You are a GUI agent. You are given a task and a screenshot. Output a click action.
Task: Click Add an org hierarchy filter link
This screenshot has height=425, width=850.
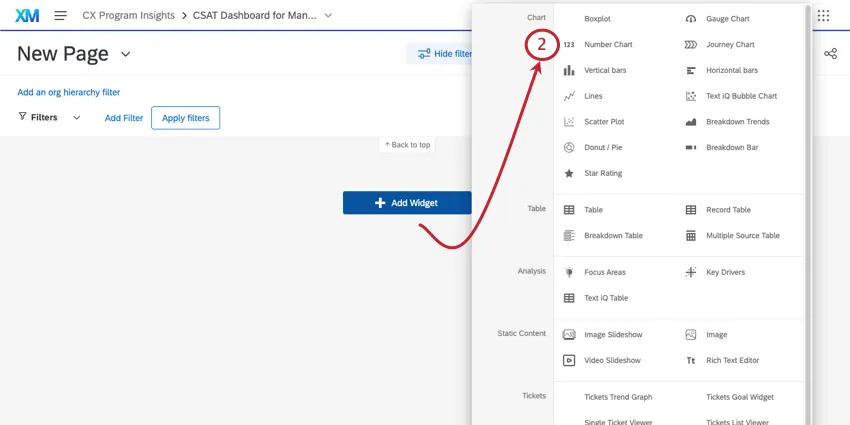[x=69, y=92]
